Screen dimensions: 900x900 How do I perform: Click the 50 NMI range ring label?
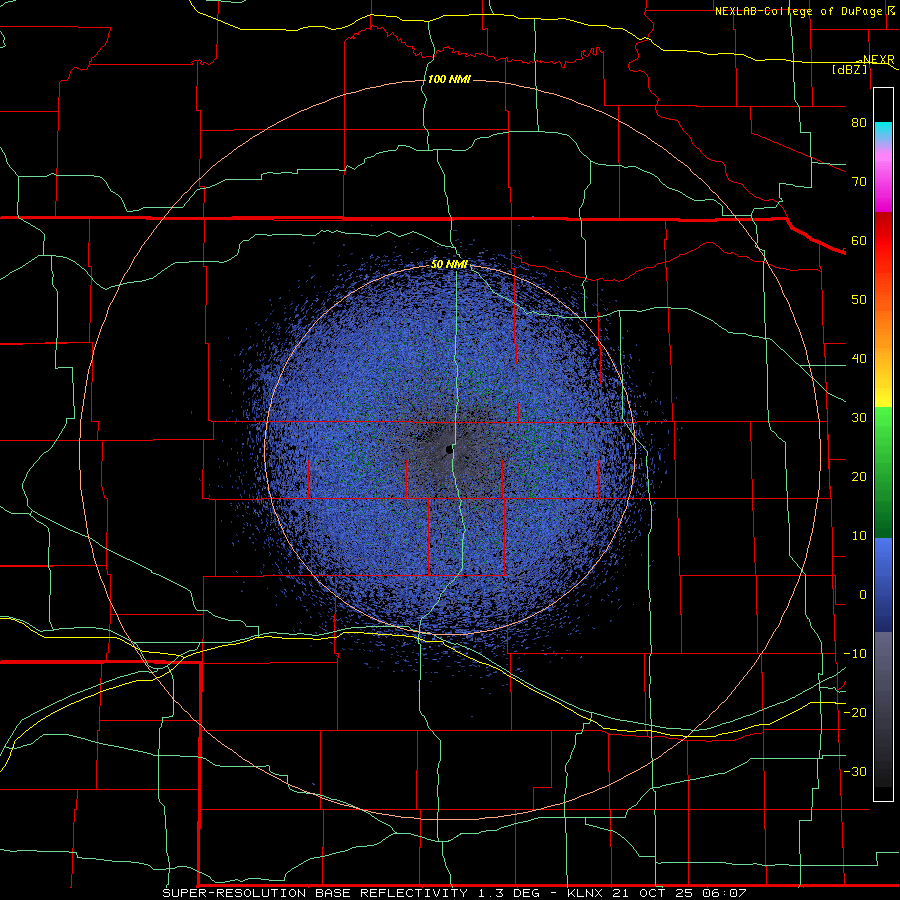(x=449, y=265)
